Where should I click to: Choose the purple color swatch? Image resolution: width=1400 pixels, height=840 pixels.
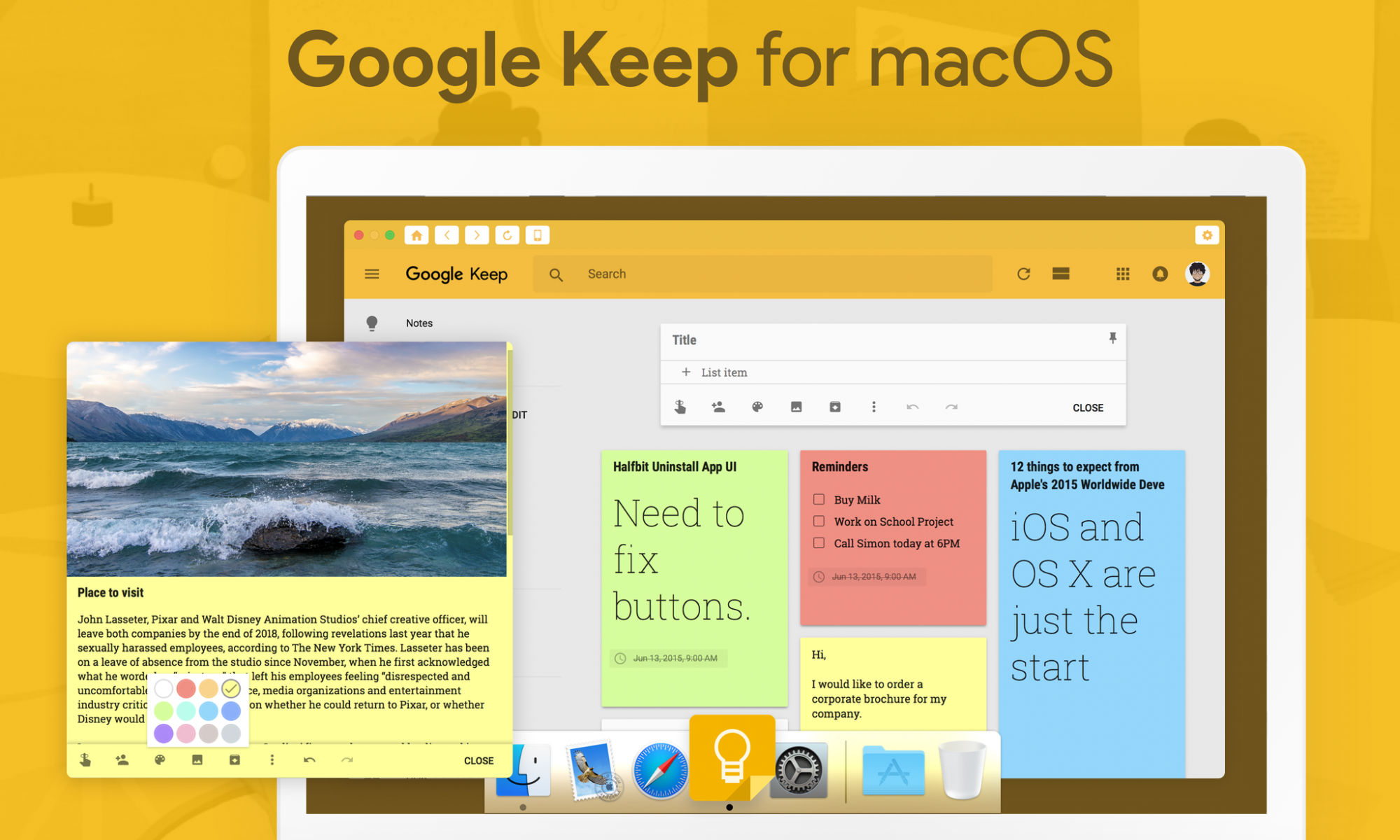click(164, 734)
